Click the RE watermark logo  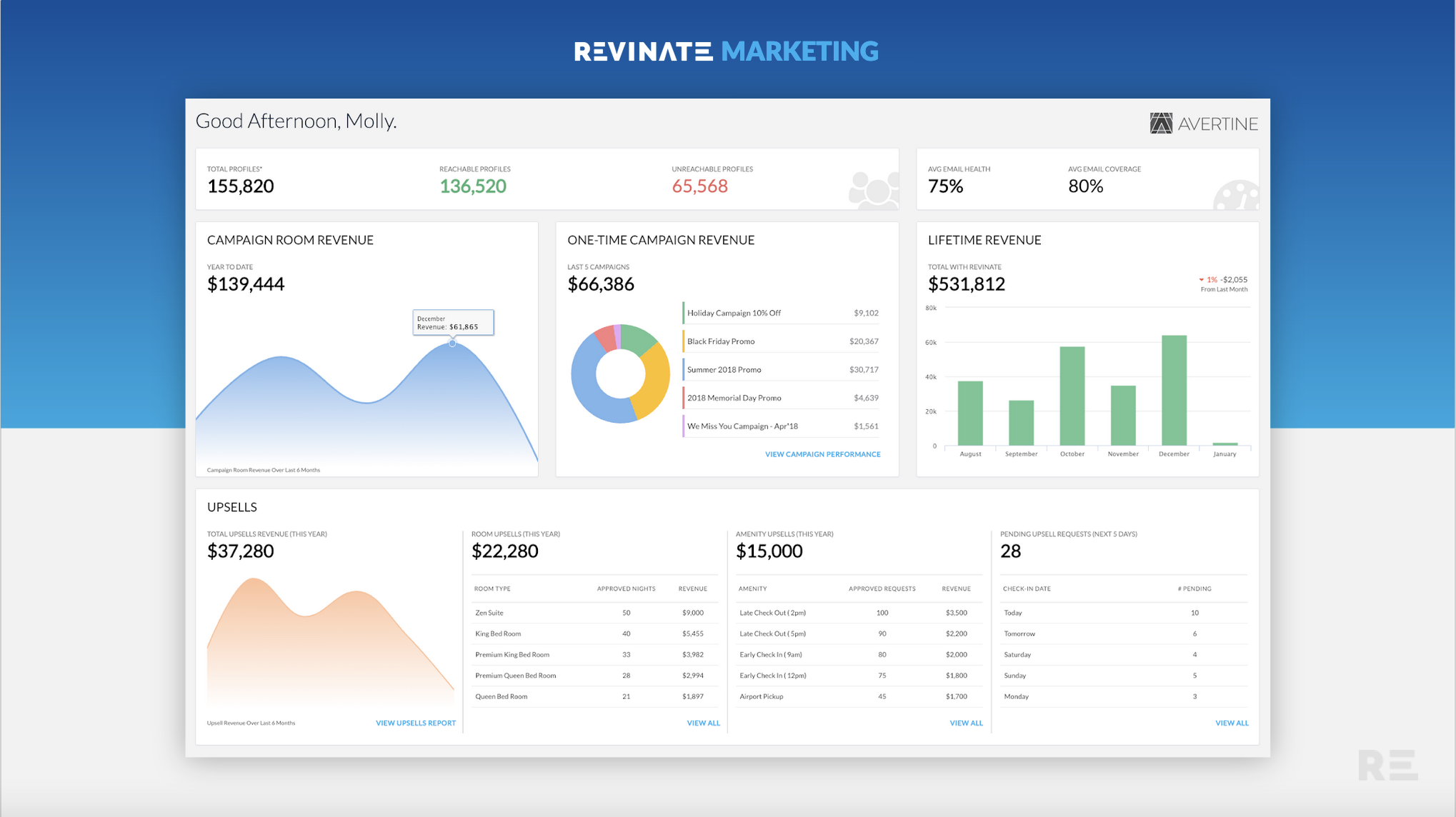pyautogui.click(x=1387, y=765)
